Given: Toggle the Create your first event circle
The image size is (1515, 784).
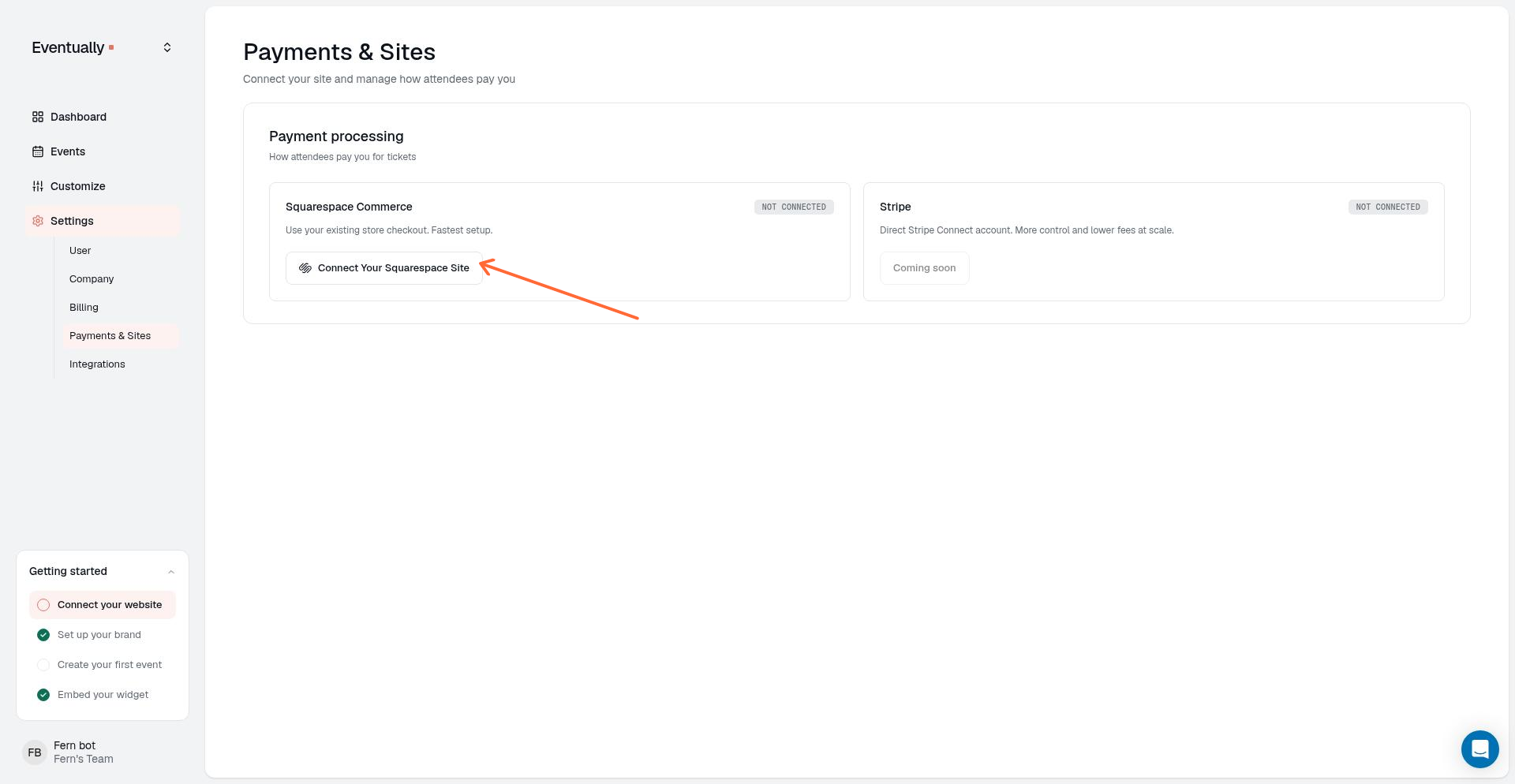Looking at the screenshot, I should coord(43,665).
